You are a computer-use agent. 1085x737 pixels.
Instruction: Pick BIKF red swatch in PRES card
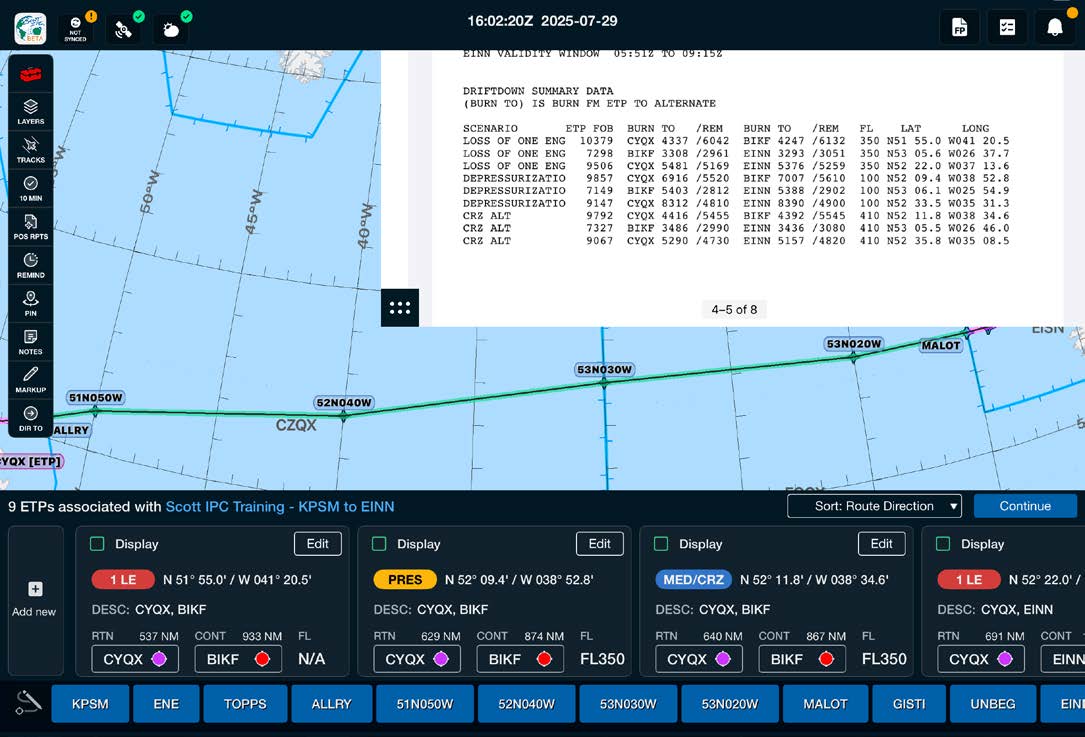click(544, 659)
